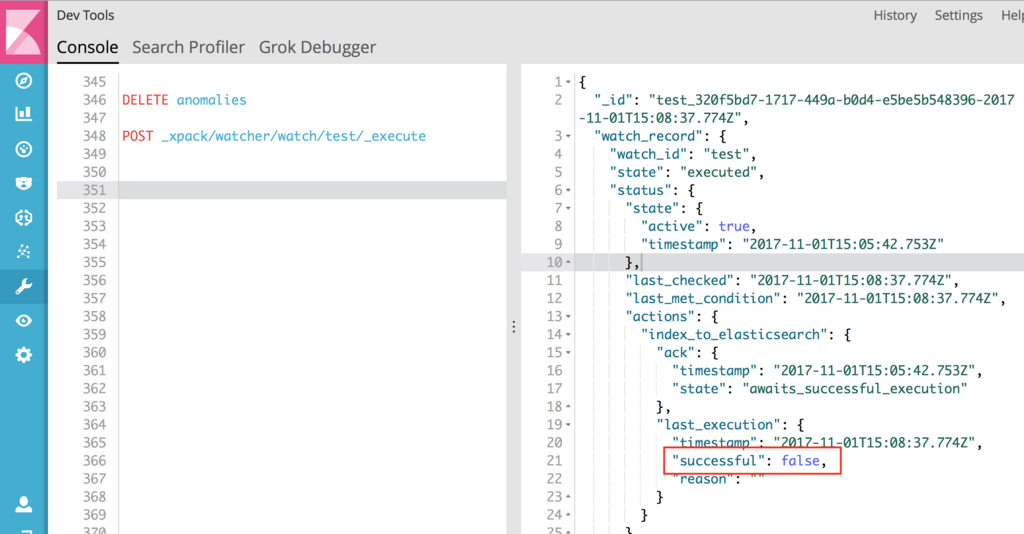Open Dashboard gauge icon in sidebar
This screenshot has width=1024, height=534.
click(24, 149)
